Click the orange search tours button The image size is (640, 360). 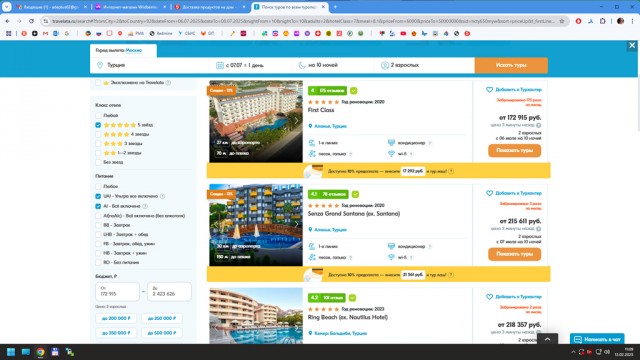[511, 65]
